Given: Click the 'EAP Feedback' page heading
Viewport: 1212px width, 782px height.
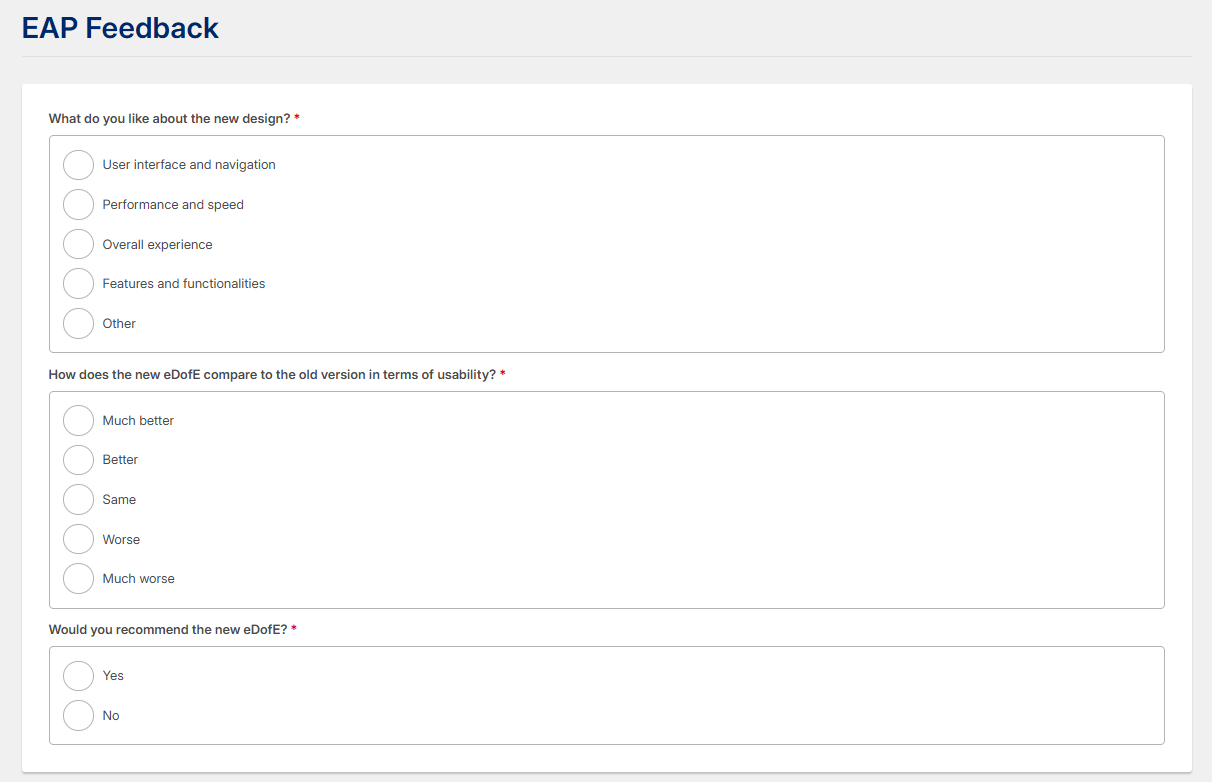Looking at the screenshot, I should (x=120, y=28).
